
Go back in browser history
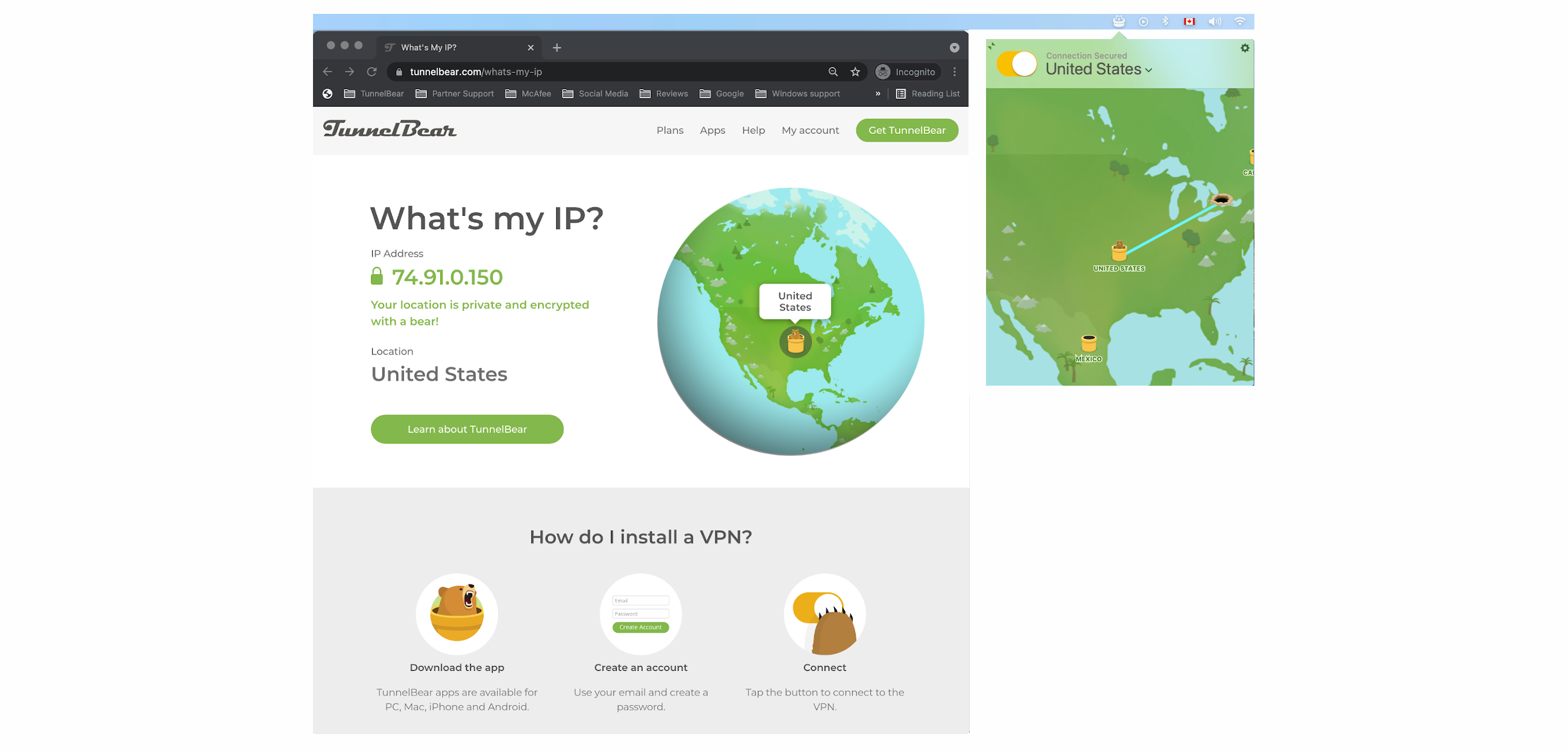click(327, 72)
